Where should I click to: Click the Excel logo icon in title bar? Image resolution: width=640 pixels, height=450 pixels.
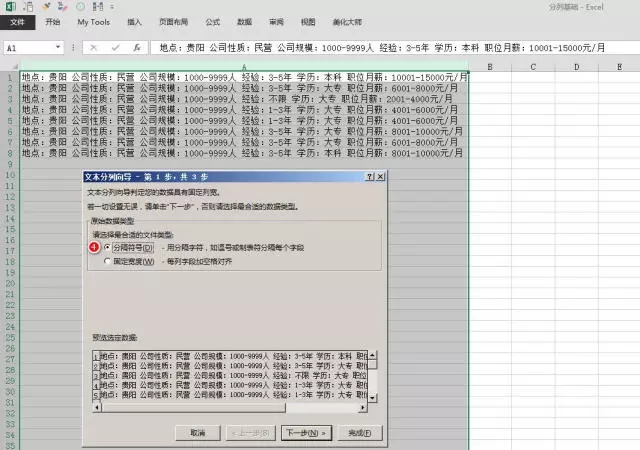point(11,6)
